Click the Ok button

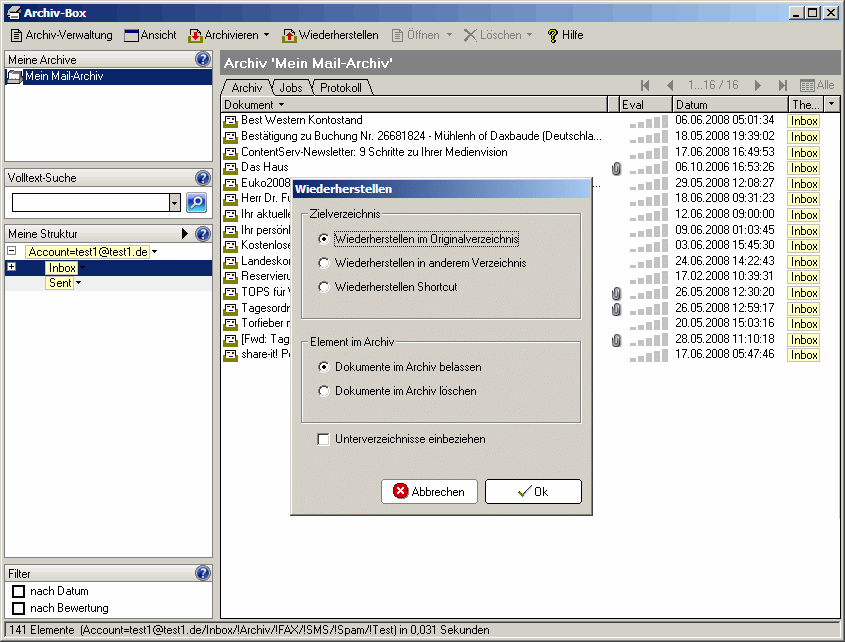[x=533, y=491]
